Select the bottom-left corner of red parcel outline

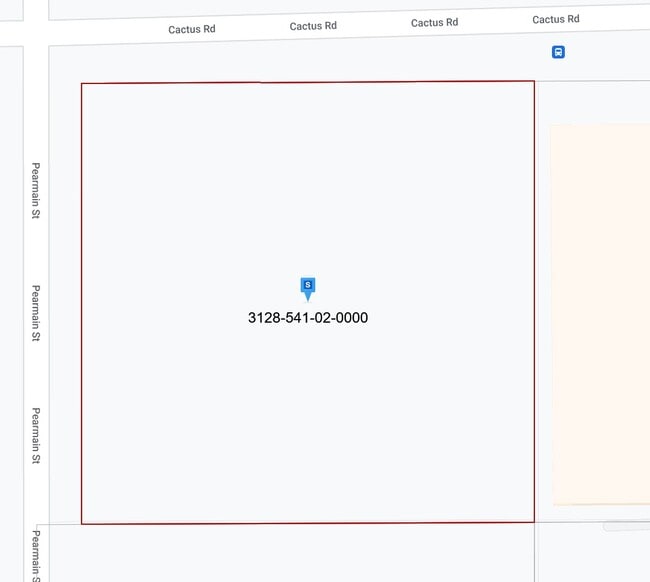(82, 523)
